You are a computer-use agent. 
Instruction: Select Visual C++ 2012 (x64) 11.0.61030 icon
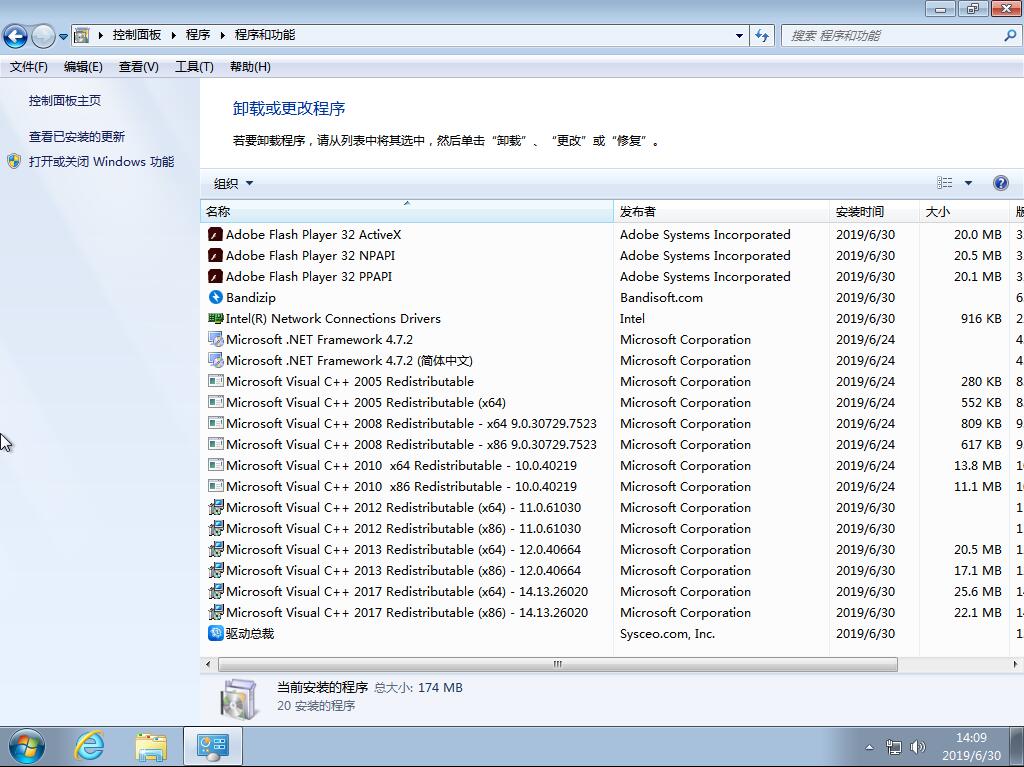click(x=215, y=507)
